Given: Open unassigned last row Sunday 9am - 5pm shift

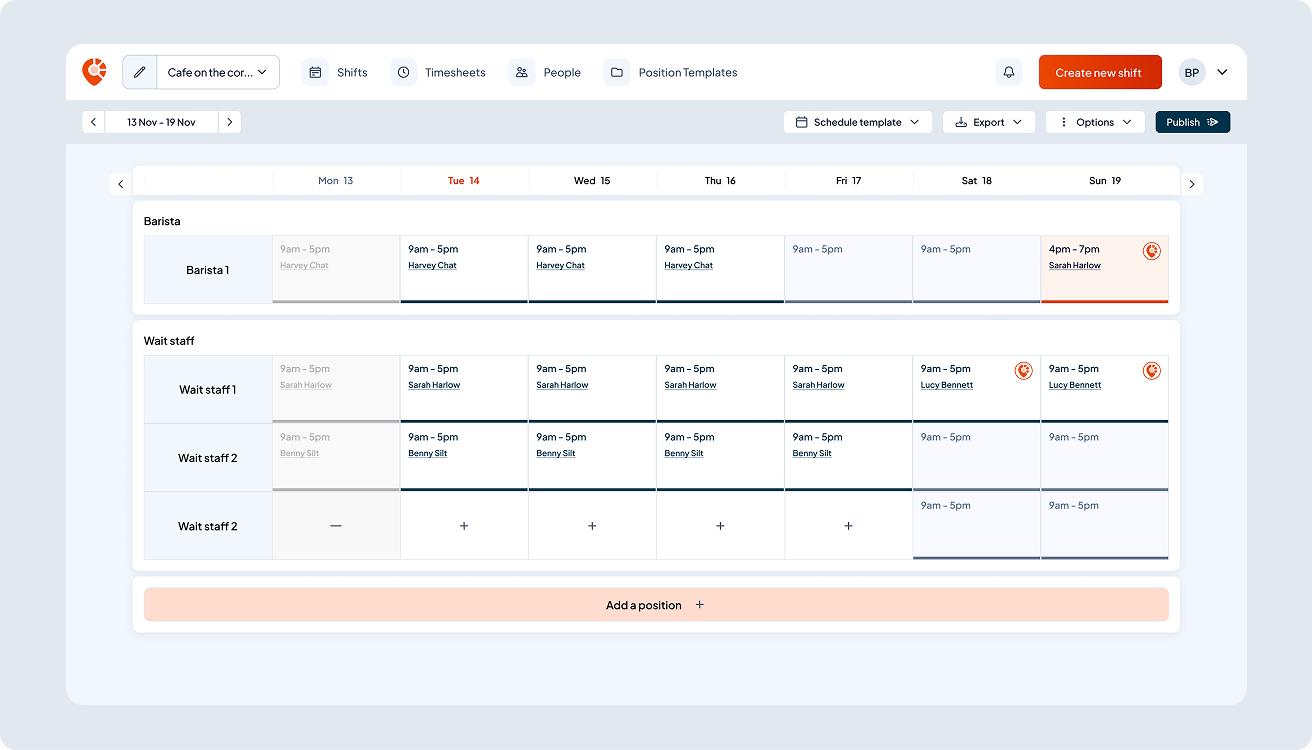Looking at the screenshot, I should coord(1104,526).
